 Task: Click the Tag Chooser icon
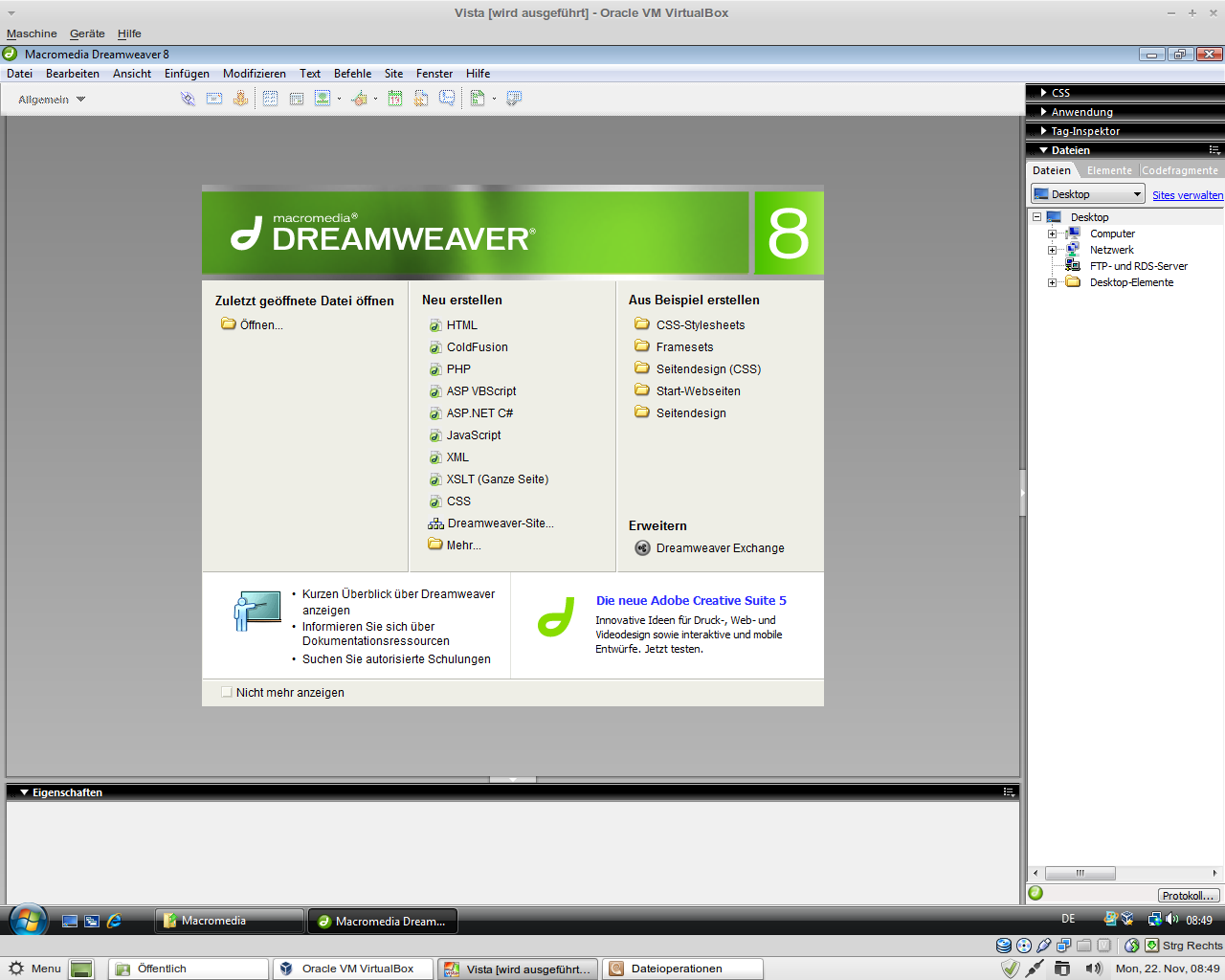click(514, 99)
